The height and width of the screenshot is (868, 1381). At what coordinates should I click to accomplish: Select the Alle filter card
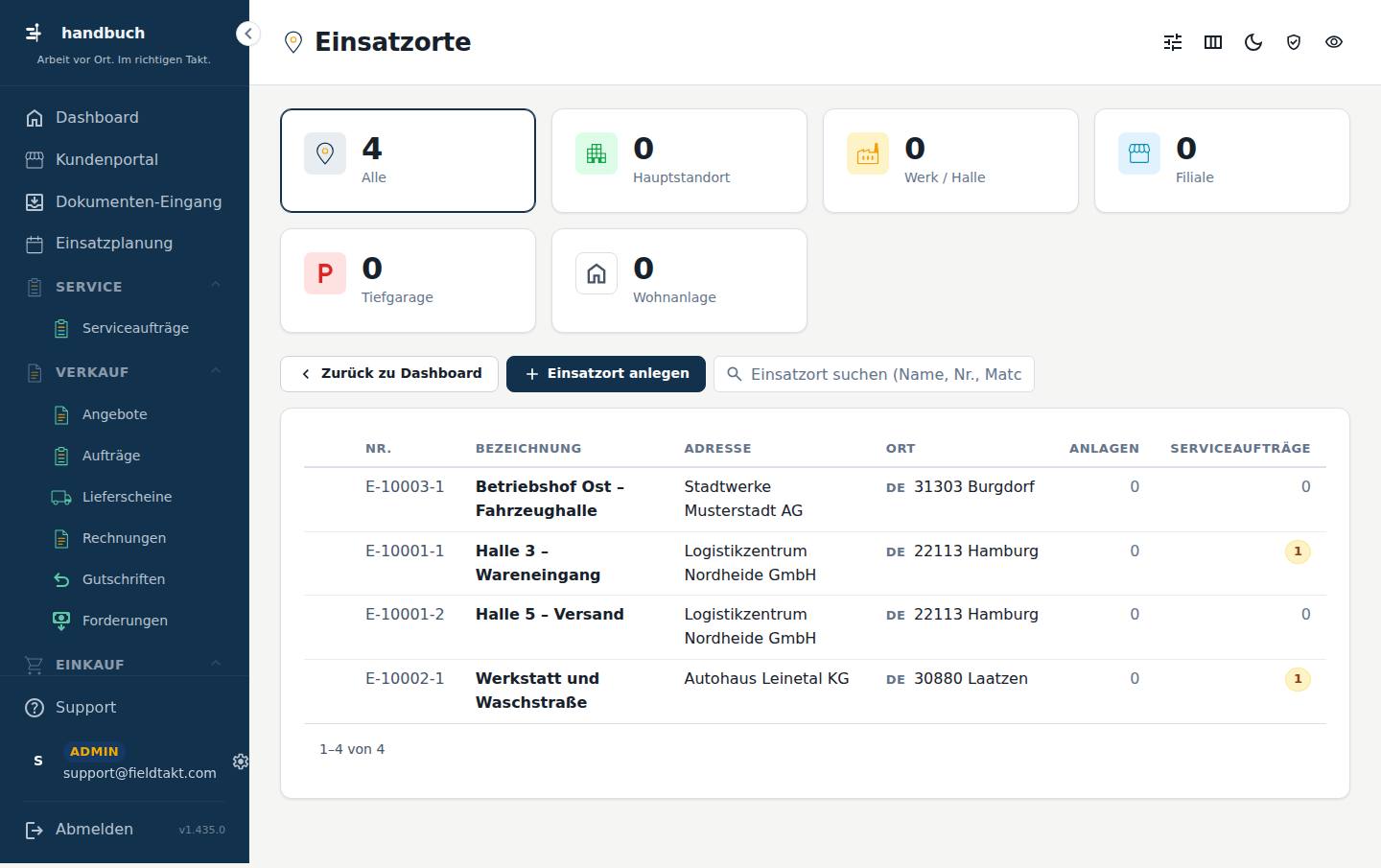coord(408,160)
